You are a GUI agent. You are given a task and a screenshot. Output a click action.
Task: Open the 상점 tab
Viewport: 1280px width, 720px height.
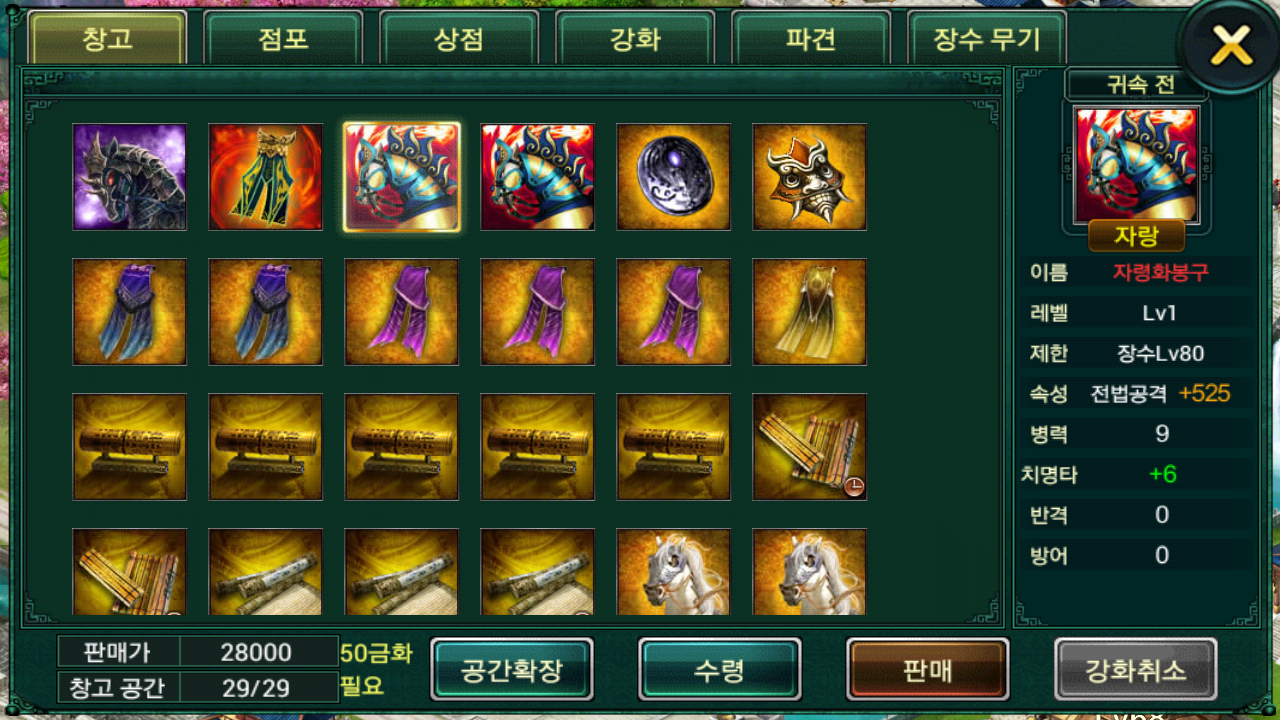[459, 39]
